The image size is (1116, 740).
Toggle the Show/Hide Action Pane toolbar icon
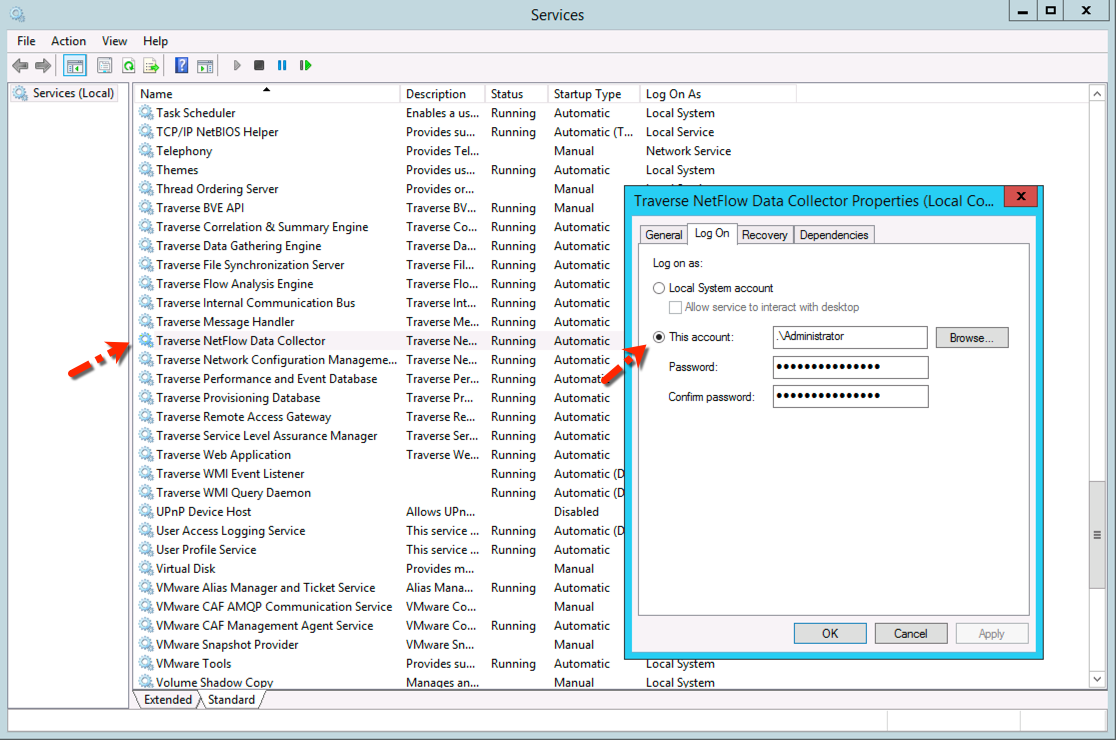[205, 66]
